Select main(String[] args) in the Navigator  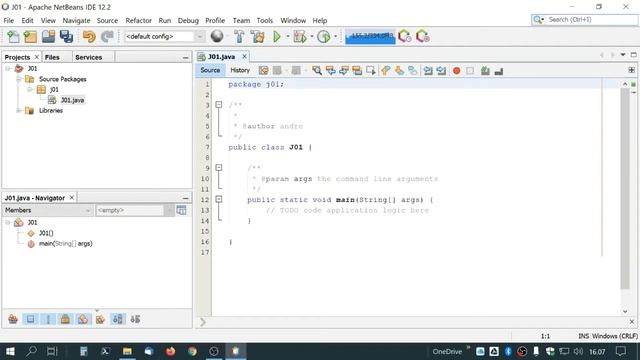pos(65,244)
